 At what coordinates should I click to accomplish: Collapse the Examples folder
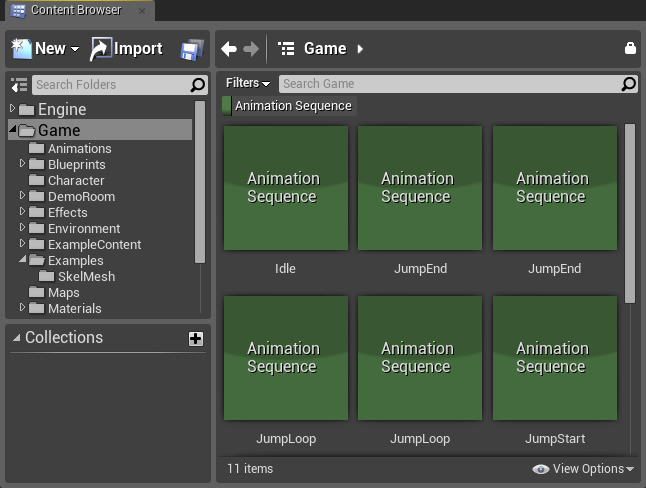22,259
